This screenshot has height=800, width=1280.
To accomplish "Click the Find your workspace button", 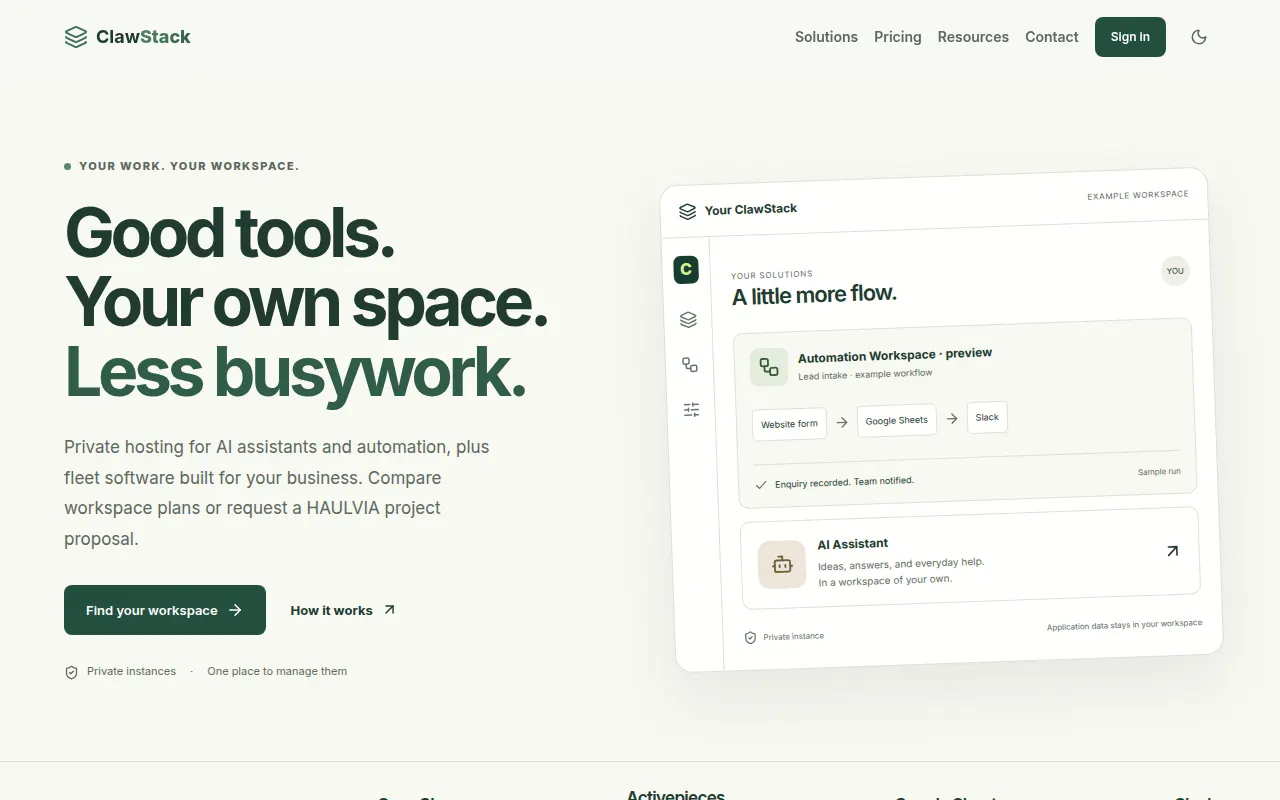I will click(x=165, y=610).
